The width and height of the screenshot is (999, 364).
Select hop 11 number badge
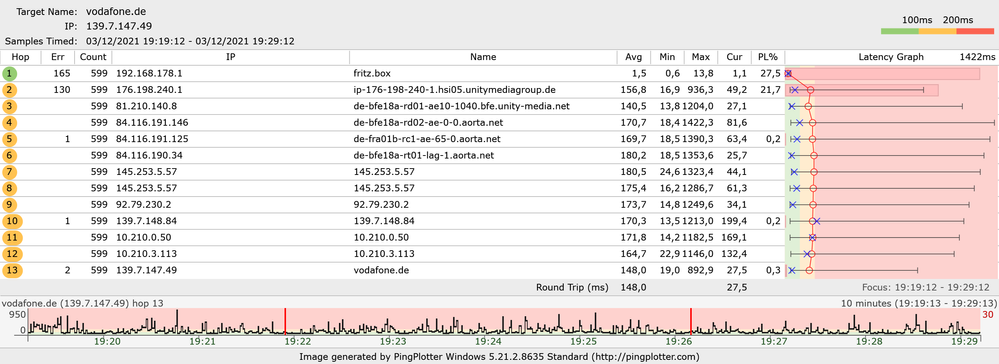tap(11, 238)
